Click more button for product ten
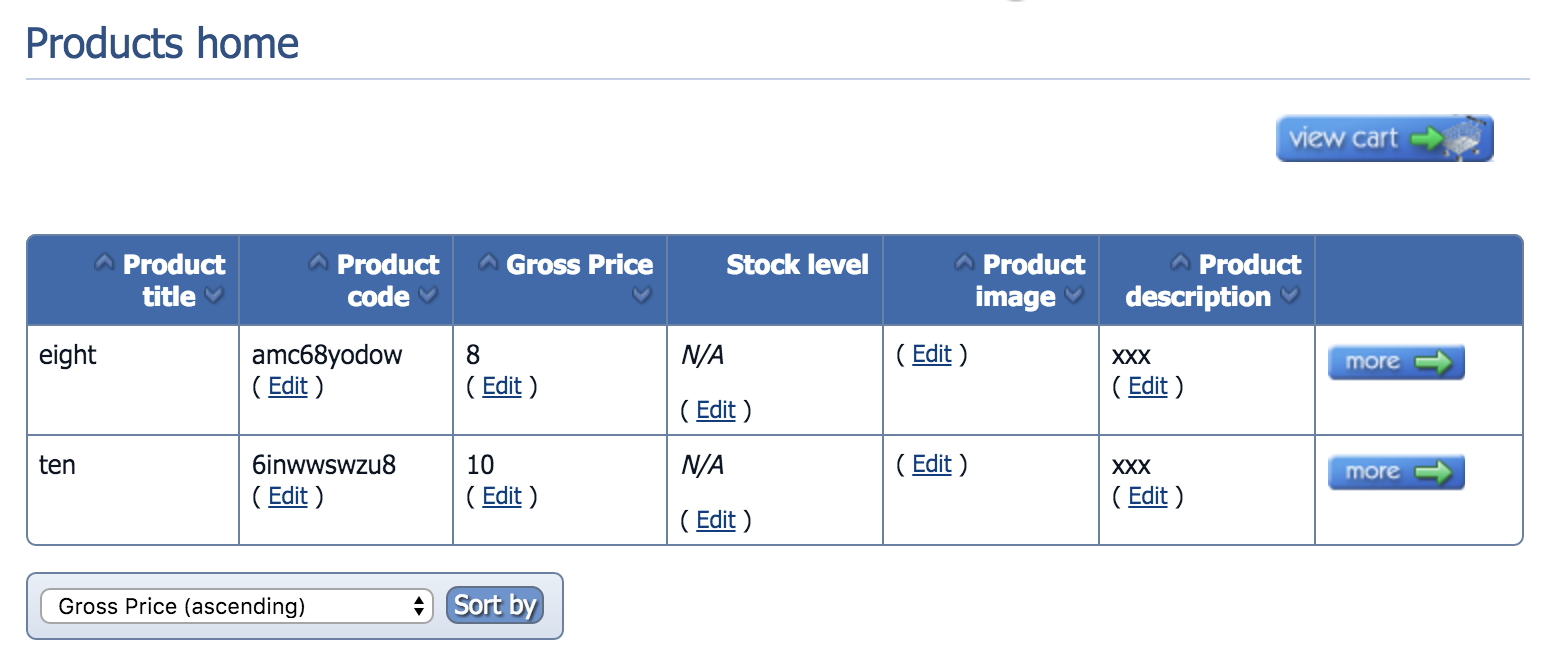This screenshot has height=662, width=1550. (x=1396, y=472)
